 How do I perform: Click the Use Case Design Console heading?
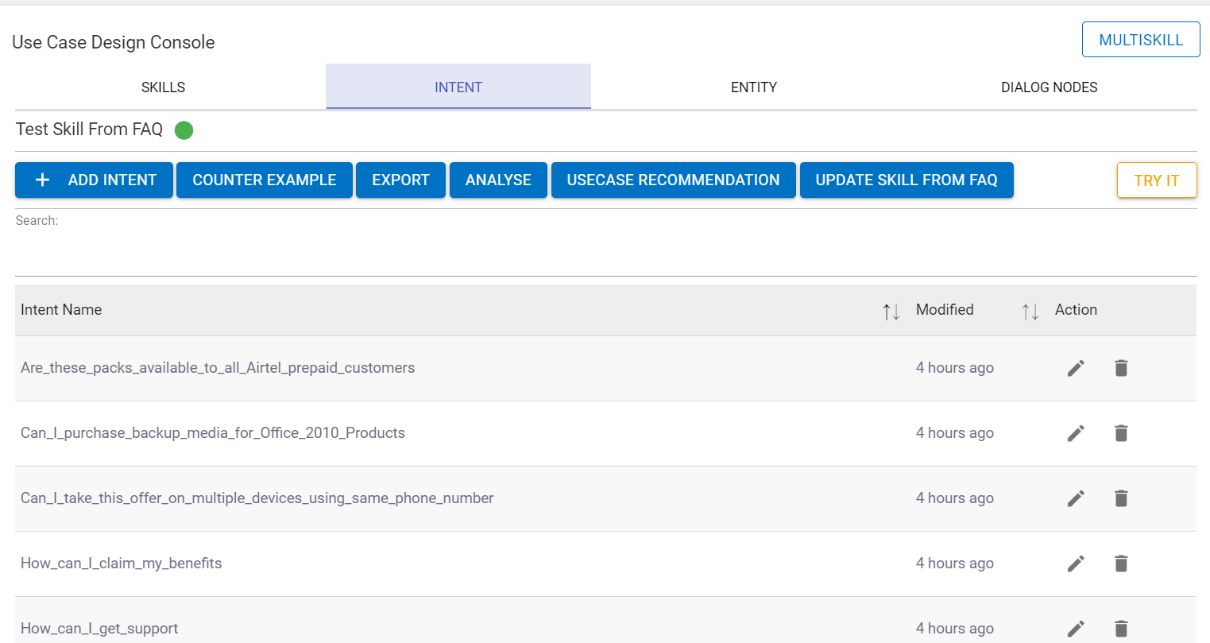pyautogui.click(x=113, y=42)
